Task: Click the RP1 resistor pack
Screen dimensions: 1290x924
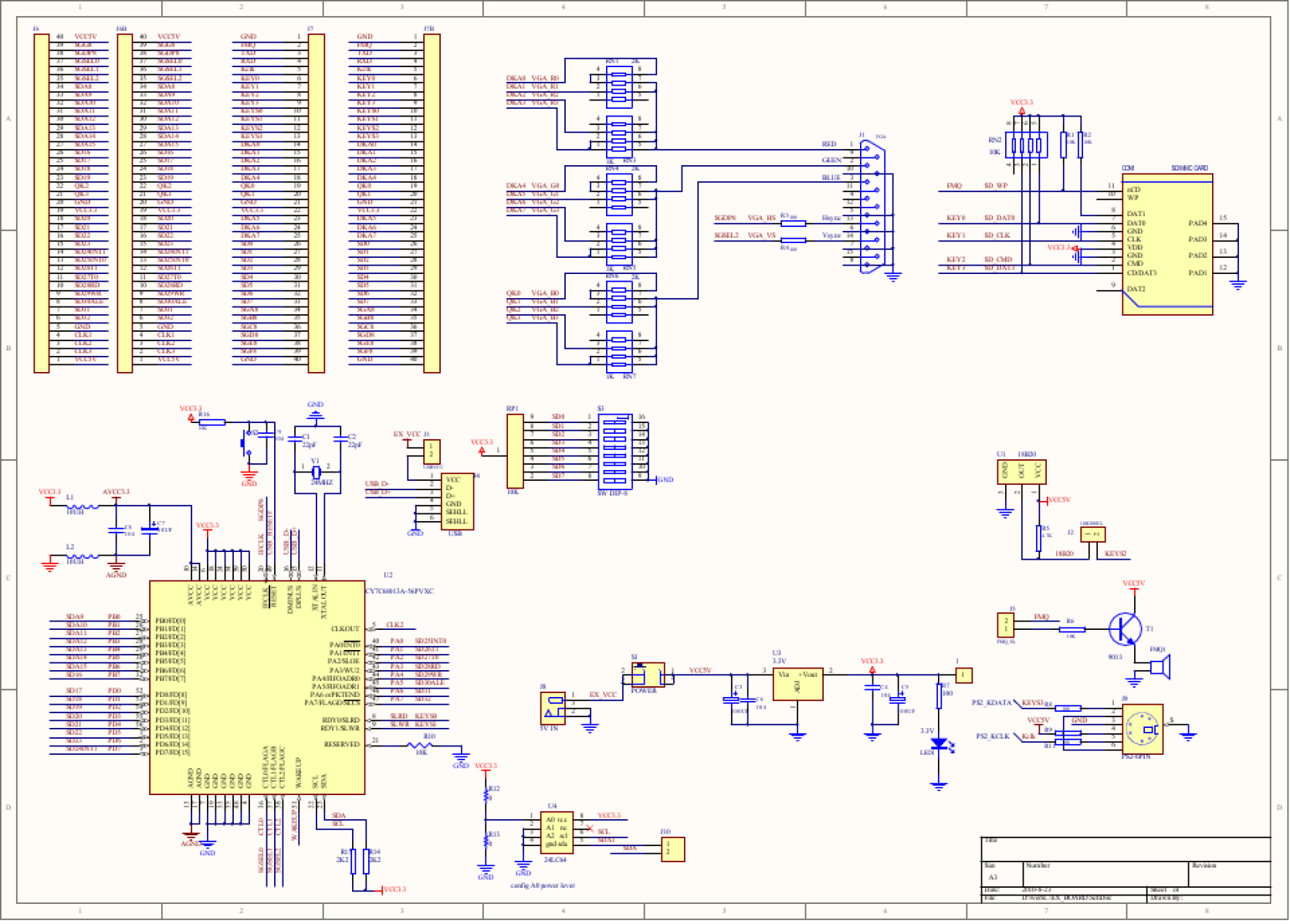Action: [515, 451]
